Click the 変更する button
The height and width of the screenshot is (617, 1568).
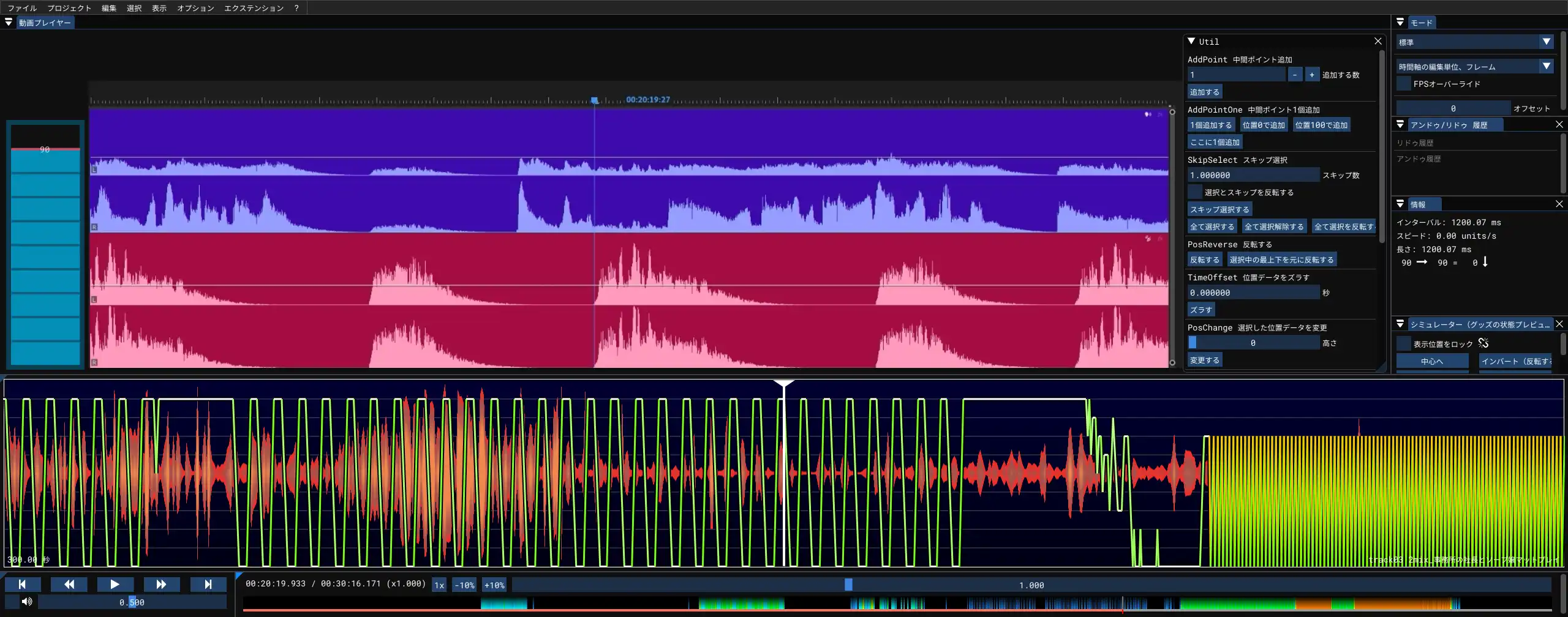coord(1205,360)
